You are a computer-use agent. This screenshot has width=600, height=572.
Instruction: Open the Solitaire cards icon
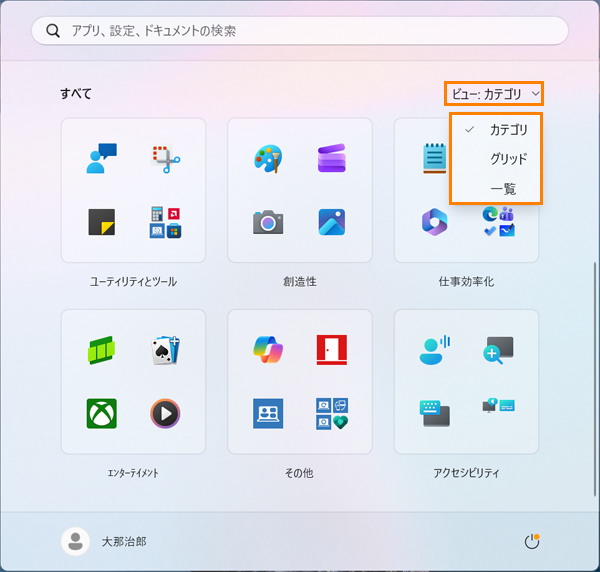click(165, 350)
